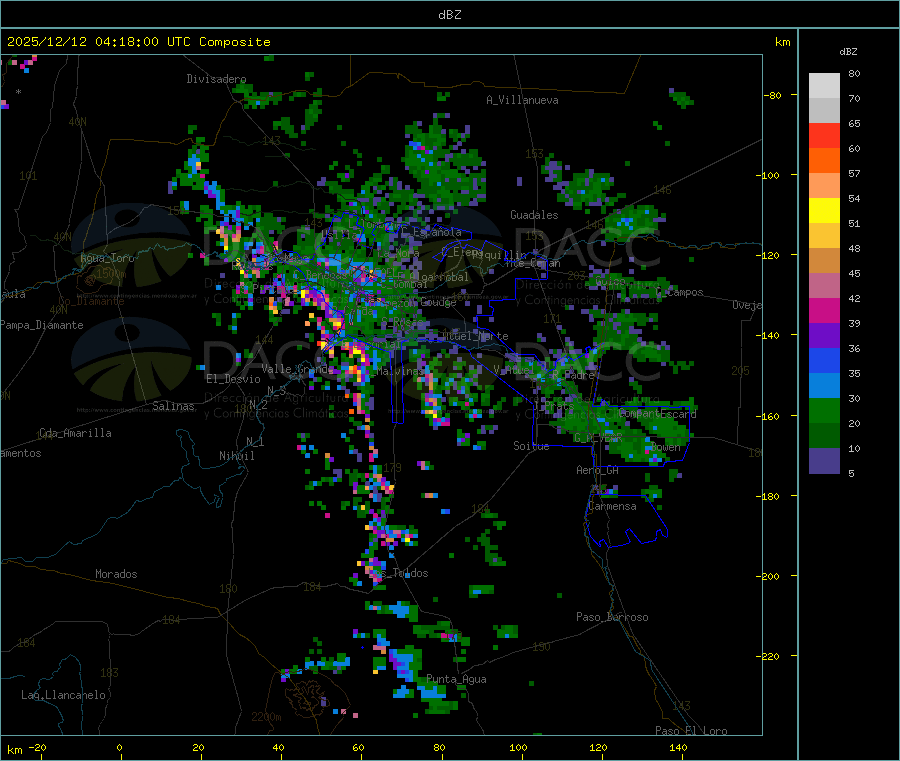This screenshot has height=761, width=900.
Task: Click the 'Agua_Toro' label
Action: (107, 258)
